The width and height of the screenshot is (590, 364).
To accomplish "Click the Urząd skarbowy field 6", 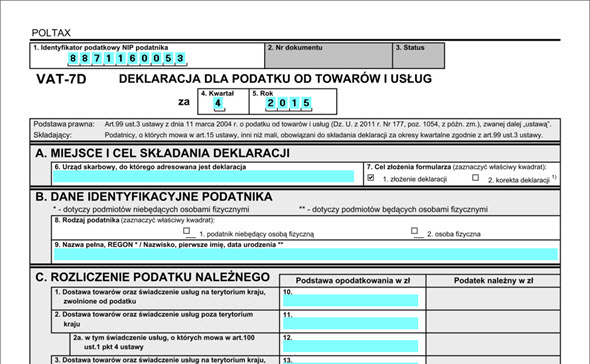I will pos(204,177).
